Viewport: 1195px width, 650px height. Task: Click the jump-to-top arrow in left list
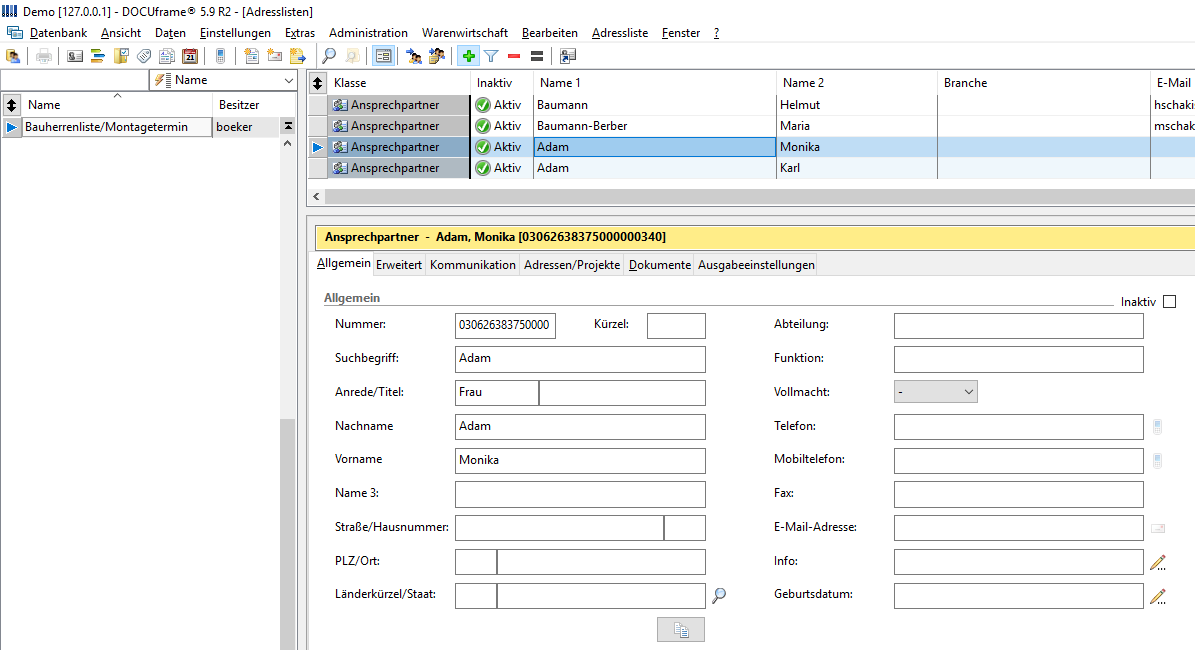pos(288,126)
